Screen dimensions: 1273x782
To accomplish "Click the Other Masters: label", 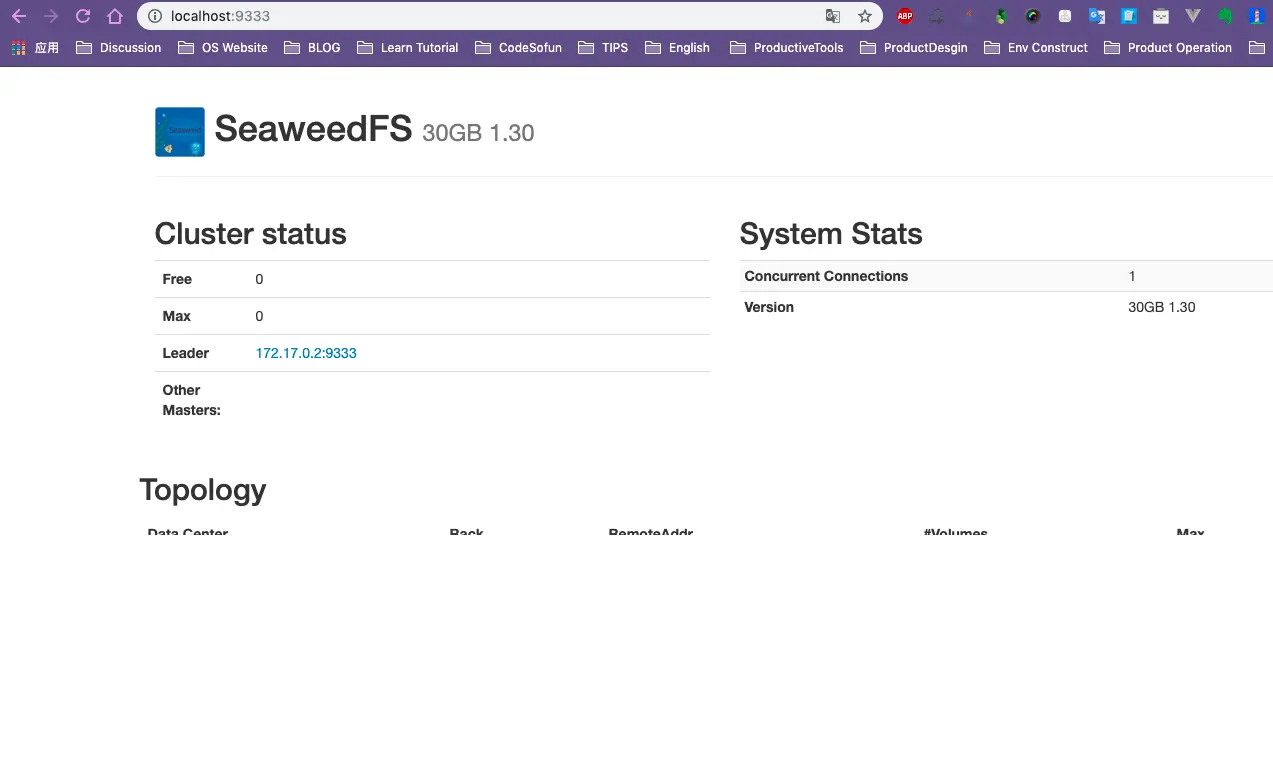I will point(191,400).
